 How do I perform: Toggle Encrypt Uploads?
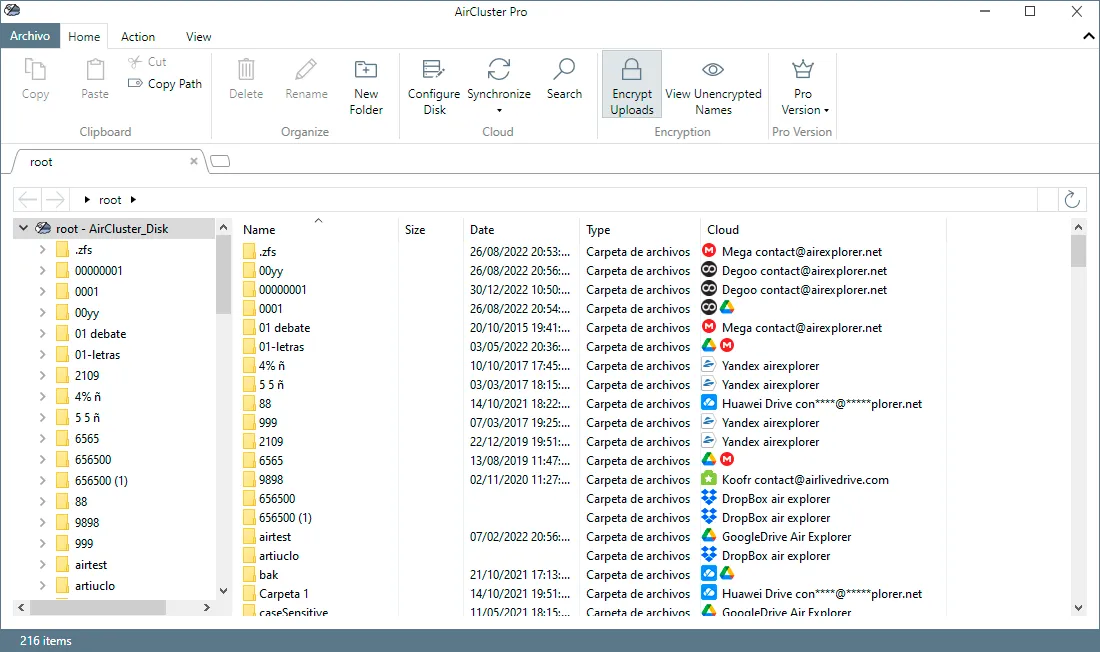631,84
